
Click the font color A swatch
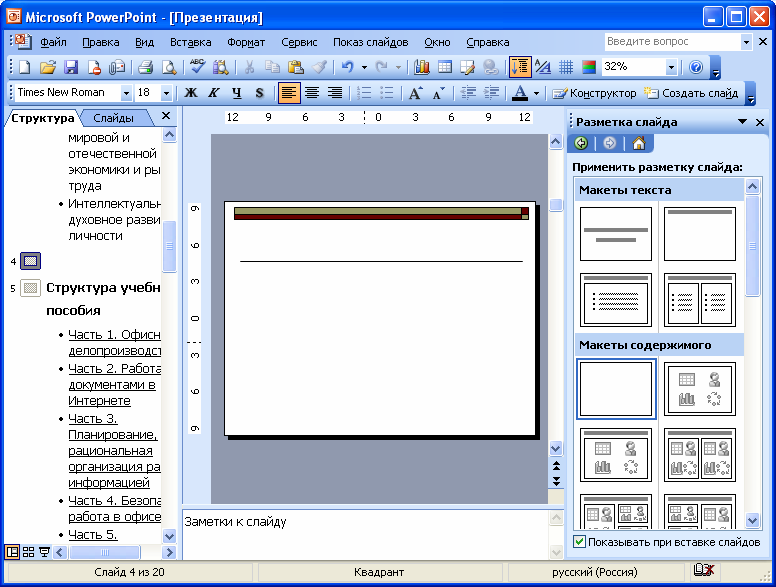click(520, 93)
